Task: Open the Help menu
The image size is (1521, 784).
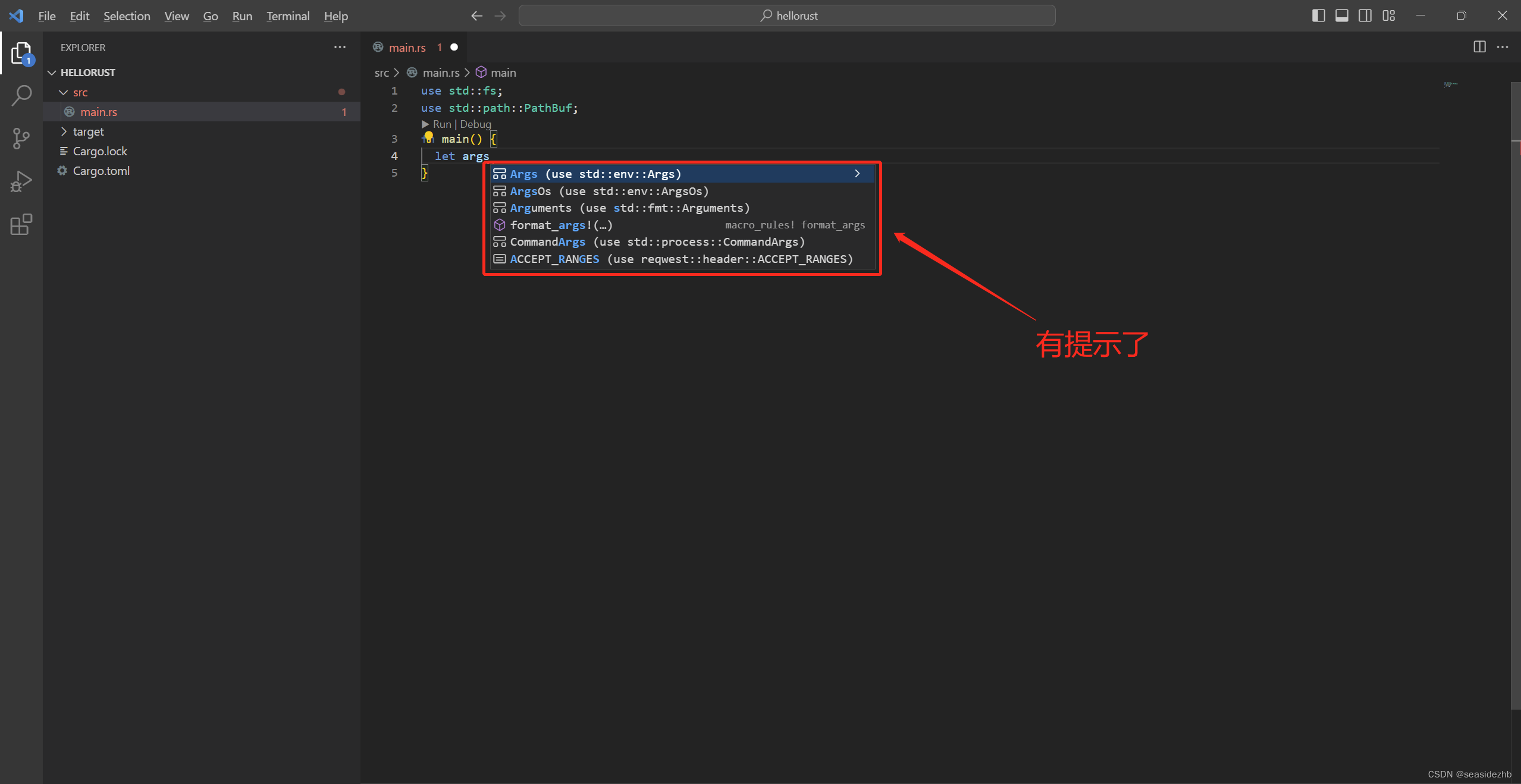Action: click(x=336, y=16)
